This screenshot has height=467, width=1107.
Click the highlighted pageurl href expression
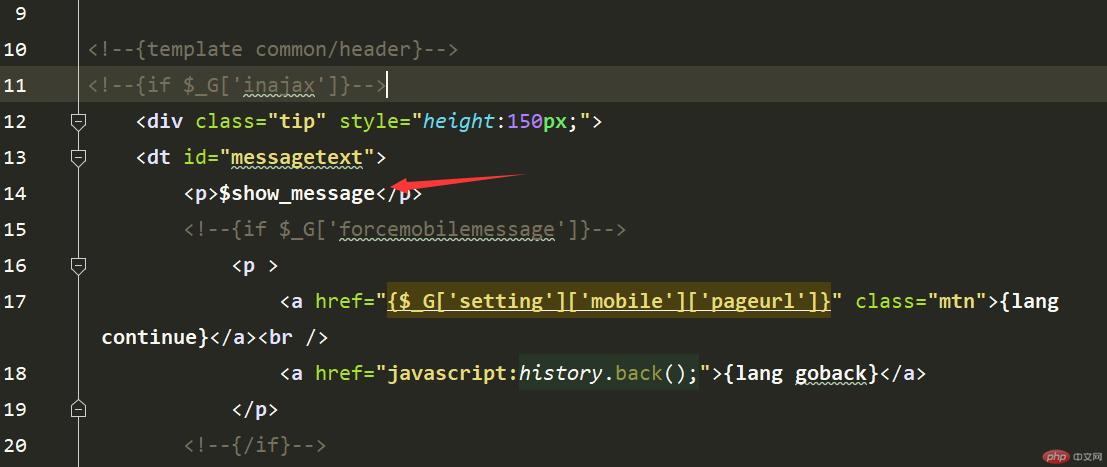[x=609, y=302]
